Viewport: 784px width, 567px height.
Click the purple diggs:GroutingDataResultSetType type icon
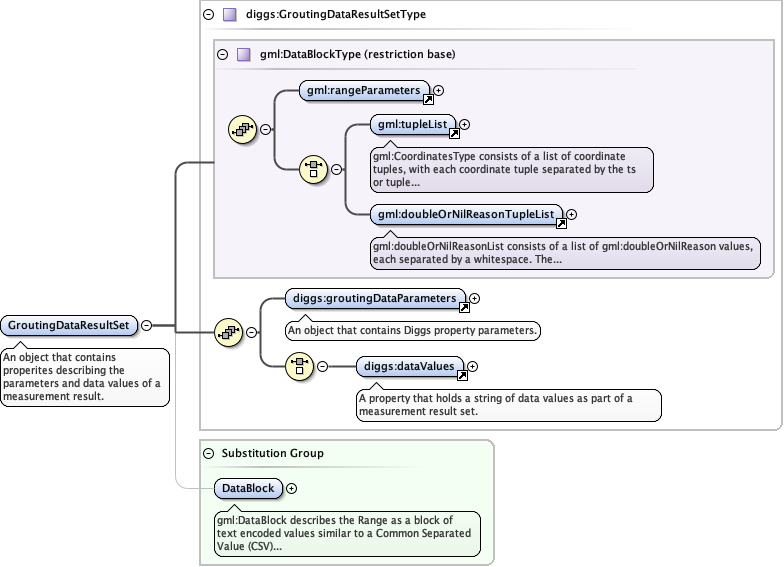tap(229, 15)
